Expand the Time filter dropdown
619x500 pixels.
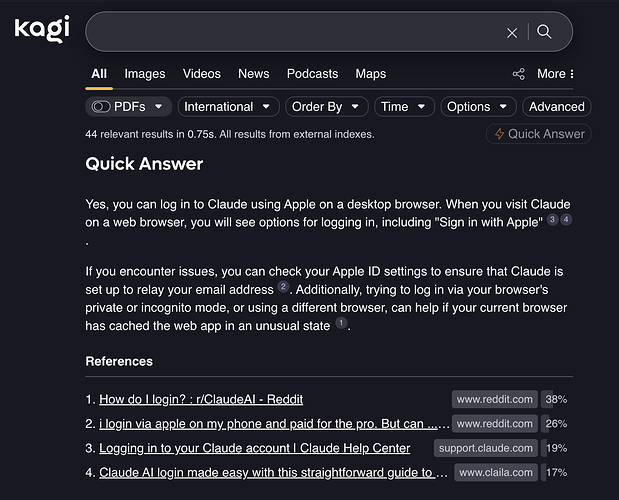pyautogui.click(x=404, y=107)
